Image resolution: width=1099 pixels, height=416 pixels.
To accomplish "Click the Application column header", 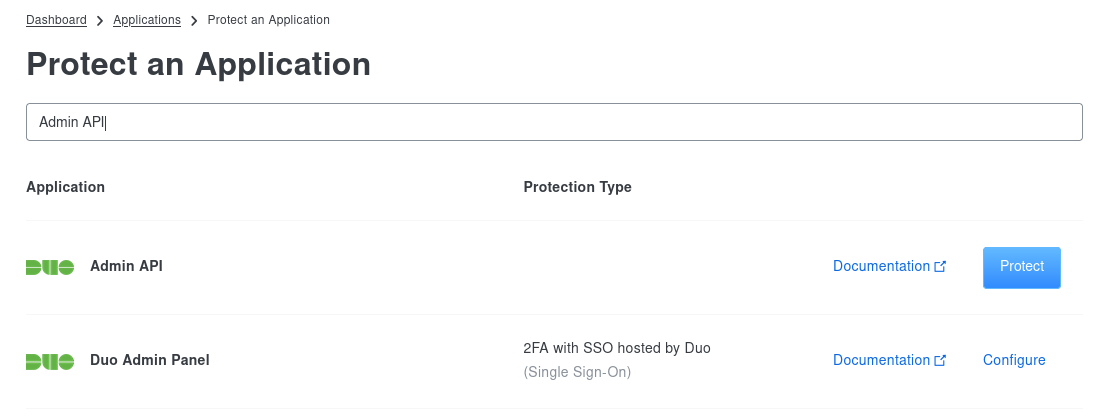I will 65,187.
